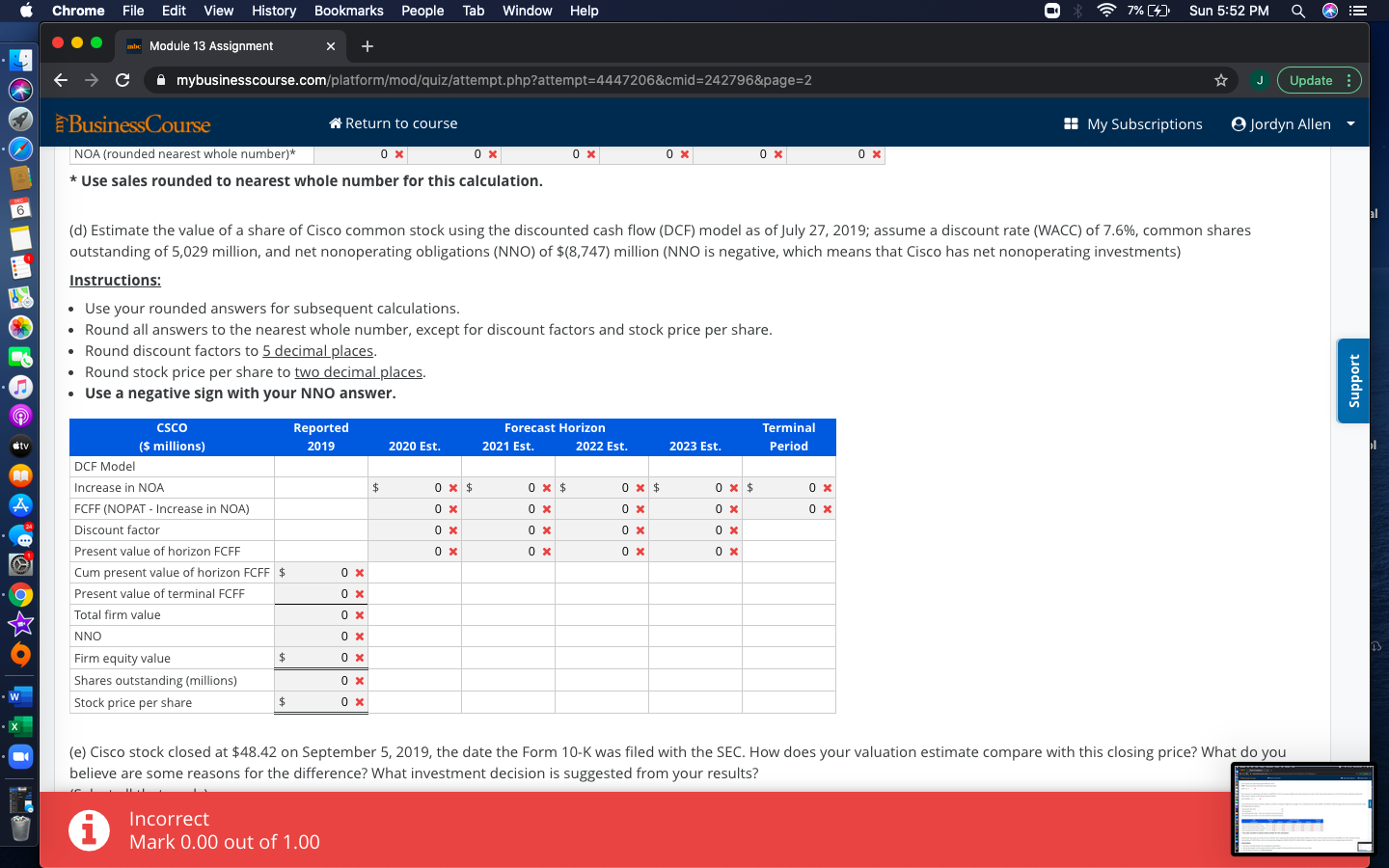Open Chrome profile J avatar
Viewport: 1389px width, 868px height.
click(1259, 80)
